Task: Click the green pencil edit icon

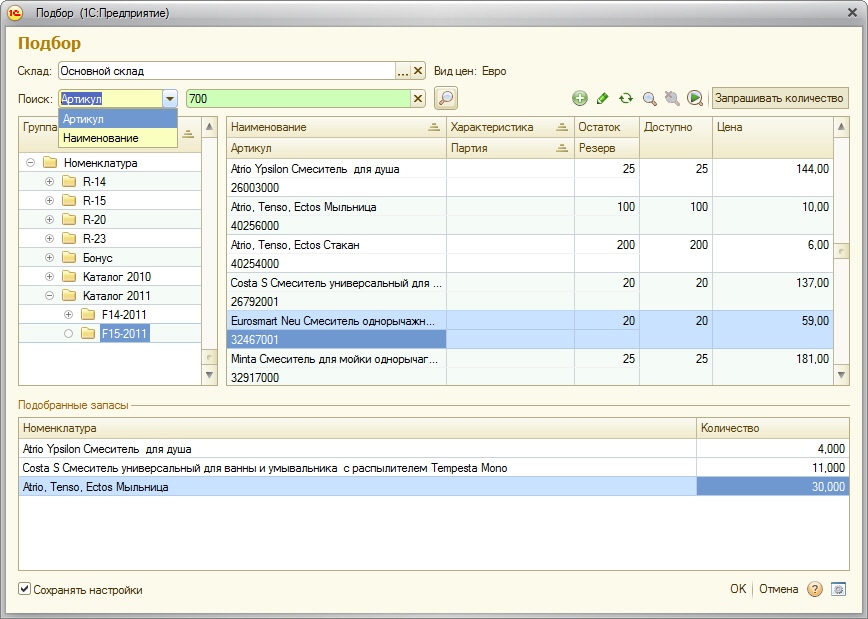Action: [x=603, y=98]
